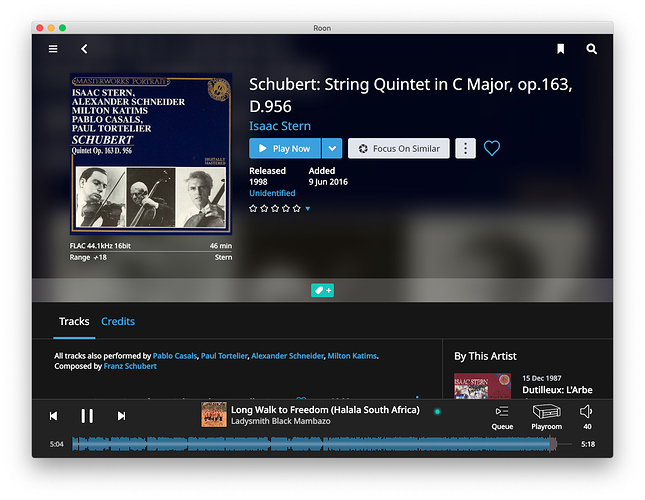The height and width of the screenshot is (500, 645).
Task: Click the 9 Jun 2016 added date
Action: [328, 182]
